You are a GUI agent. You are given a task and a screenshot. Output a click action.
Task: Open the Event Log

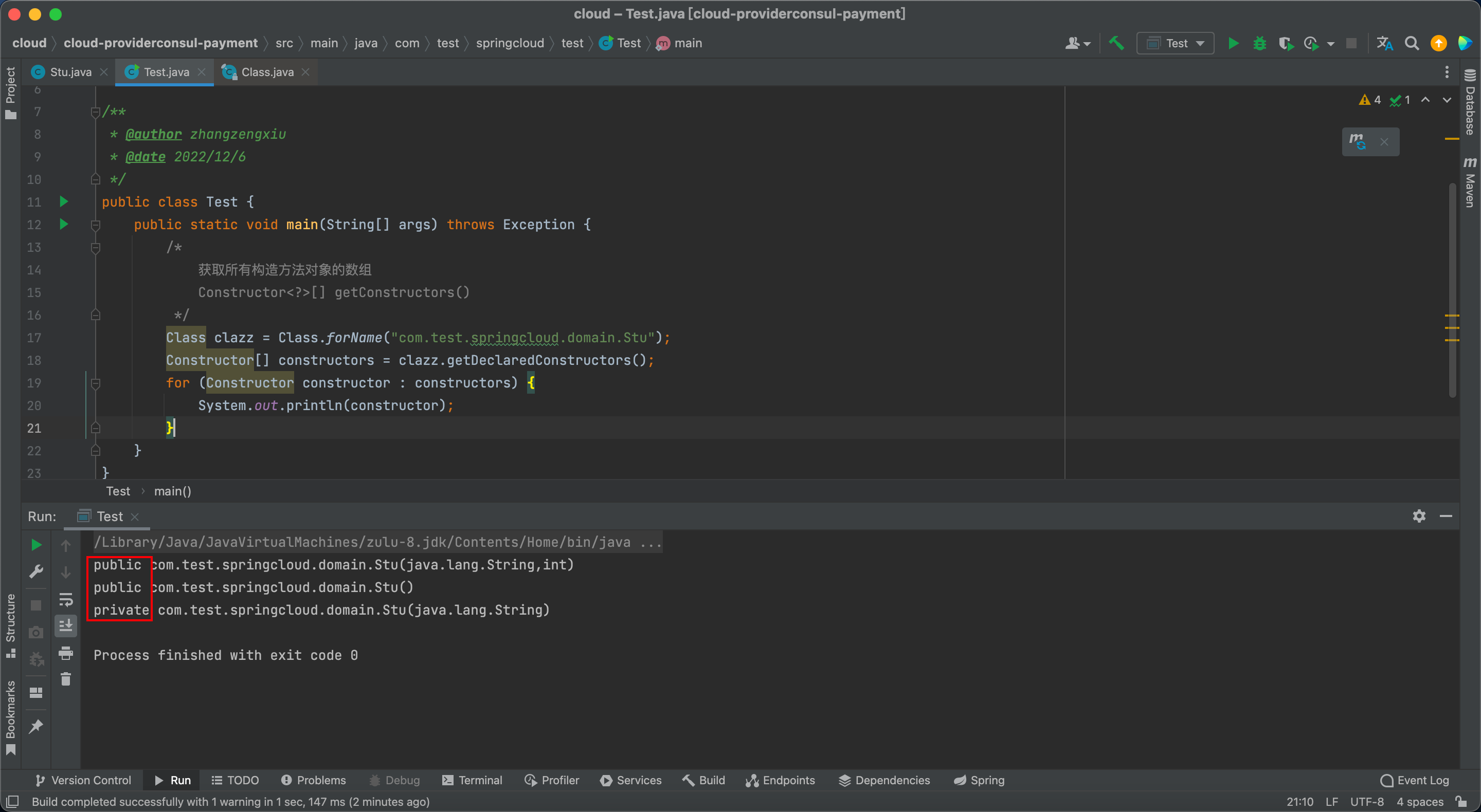coord(1415,780)
